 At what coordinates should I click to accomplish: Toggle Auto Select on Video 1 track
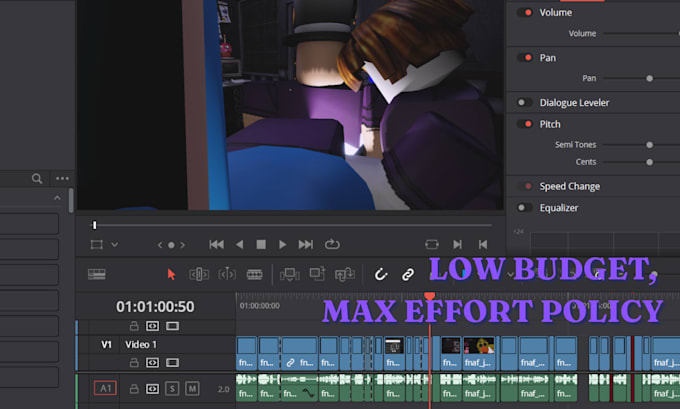[152, 362]
